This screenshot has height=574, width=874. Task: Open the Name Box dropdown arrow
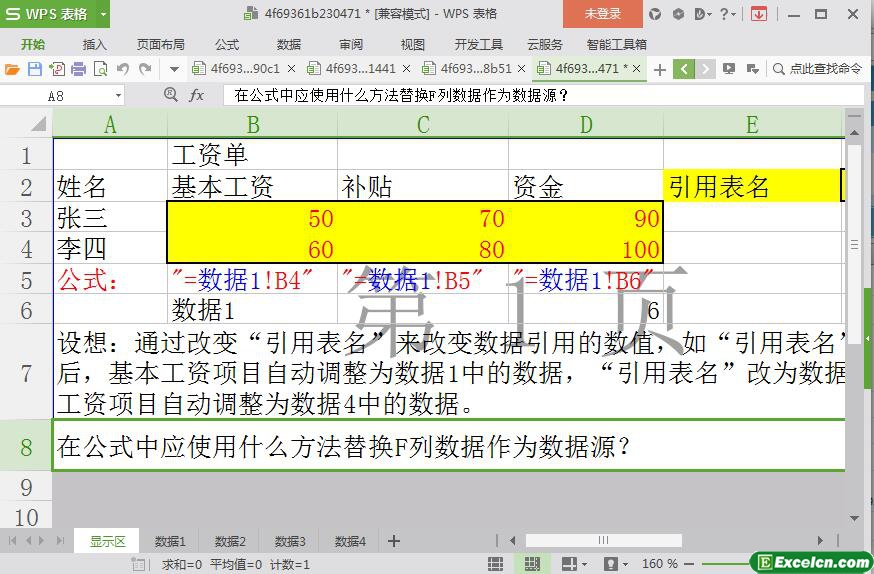click(x=118, y=95)
